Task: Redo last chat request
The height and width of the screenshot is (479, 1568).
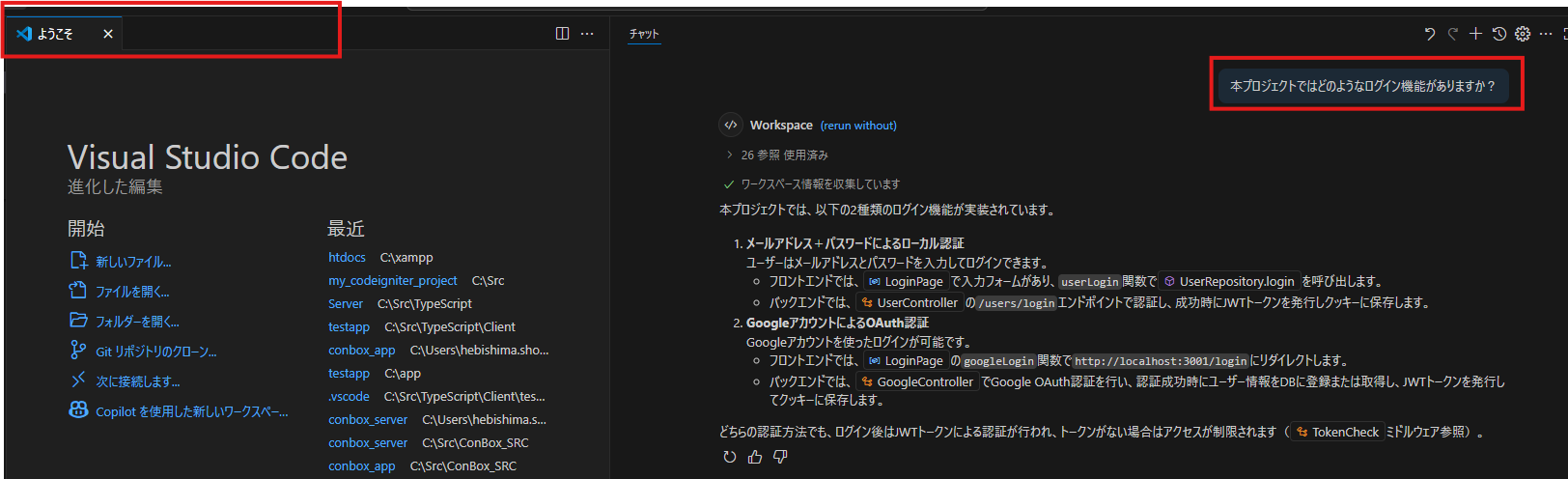Action: click(x=1453, y=34)
